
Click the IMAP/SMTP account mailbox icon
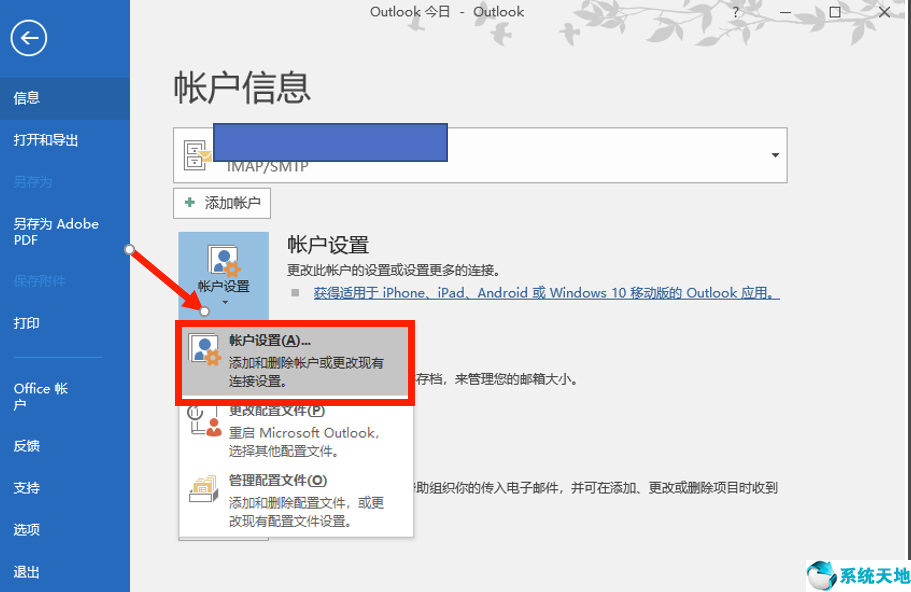point(196,155)
